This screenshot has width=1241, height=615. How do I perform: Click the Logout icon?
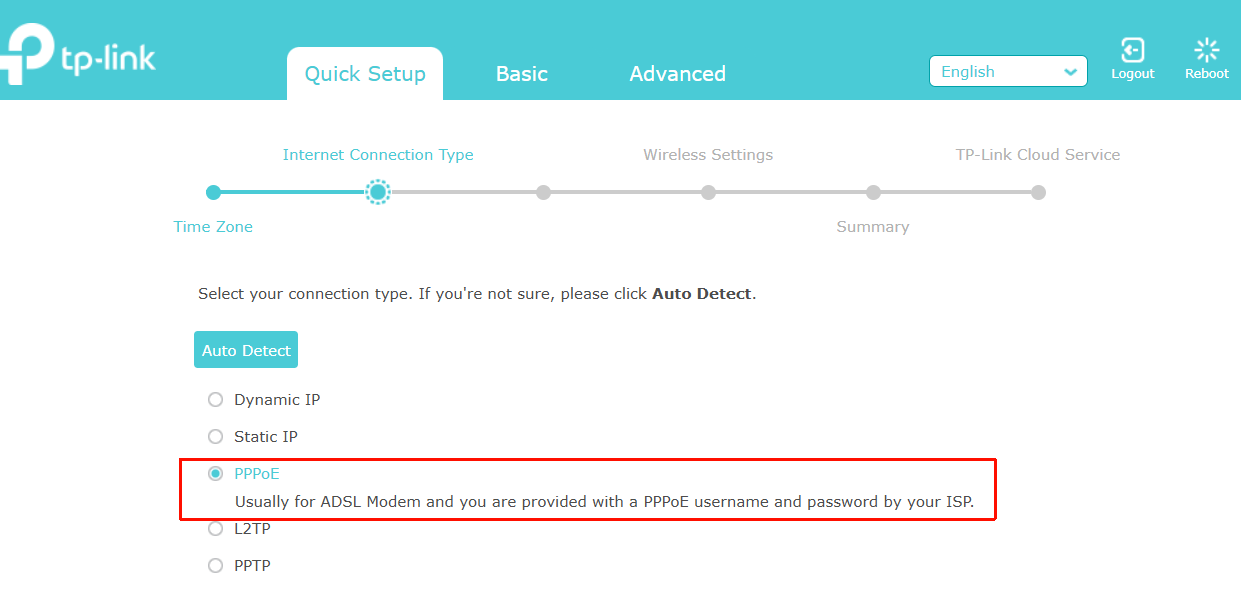coord(1132,51)
